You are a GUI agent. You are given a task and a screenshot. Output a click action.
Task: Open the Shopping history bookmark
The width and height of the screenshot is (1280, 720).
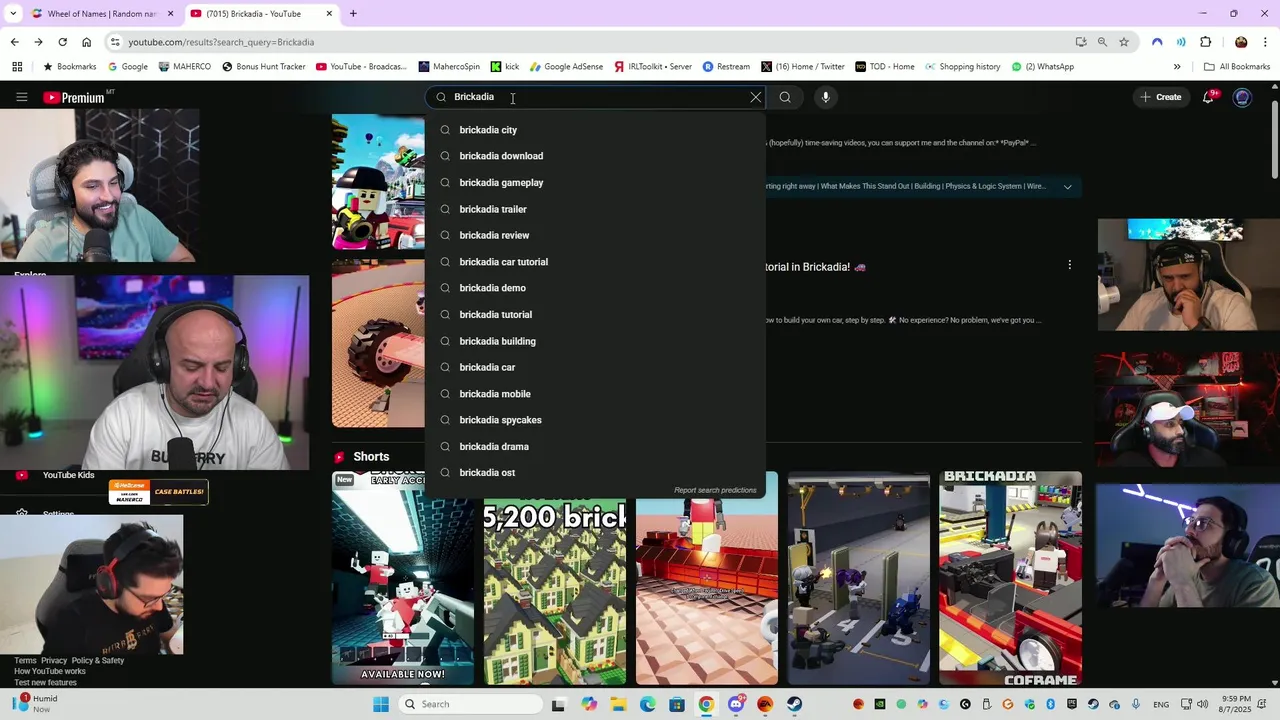(x=962, y=67)
